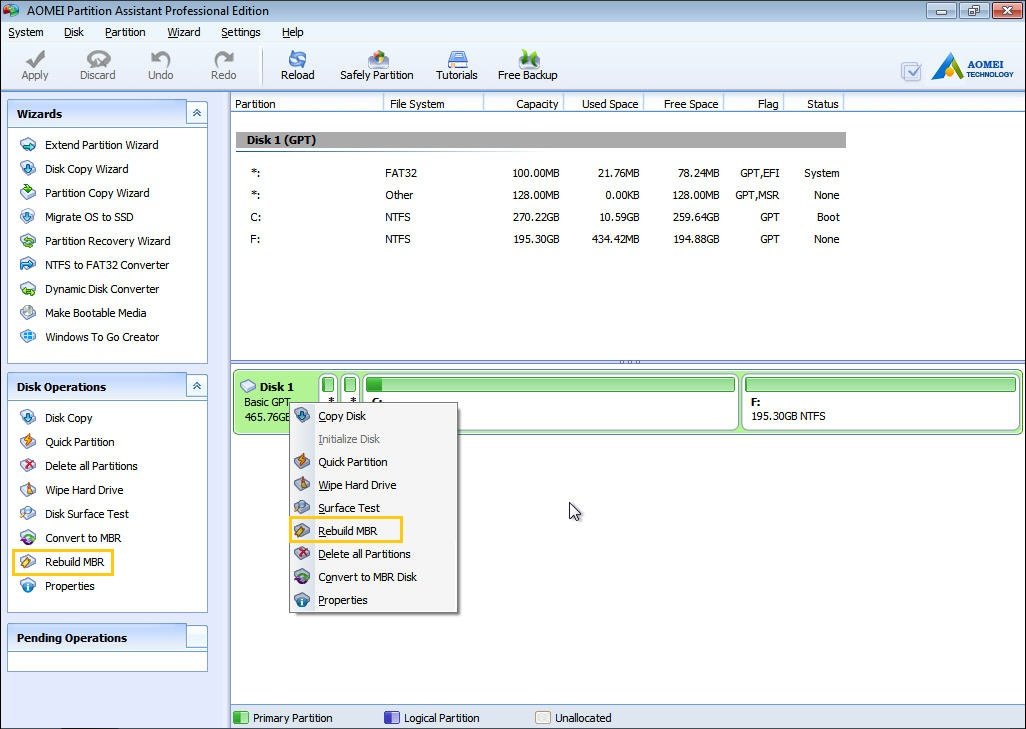Choose Copy Disk in context menu
Viewport: 1026px width, 729px height.
coord(373,416)
